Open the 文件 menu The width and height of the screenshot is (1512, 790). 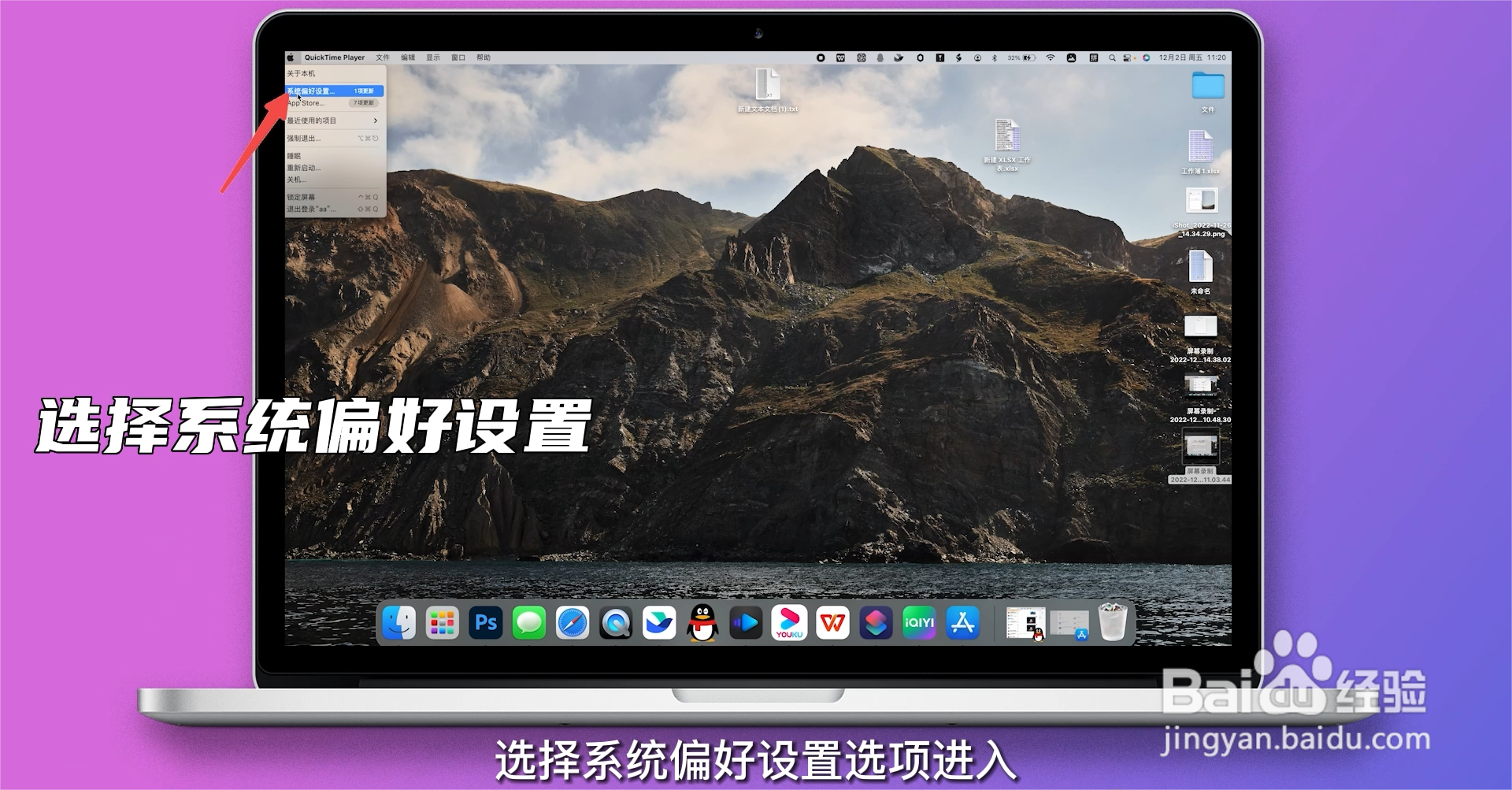point(384,57)
